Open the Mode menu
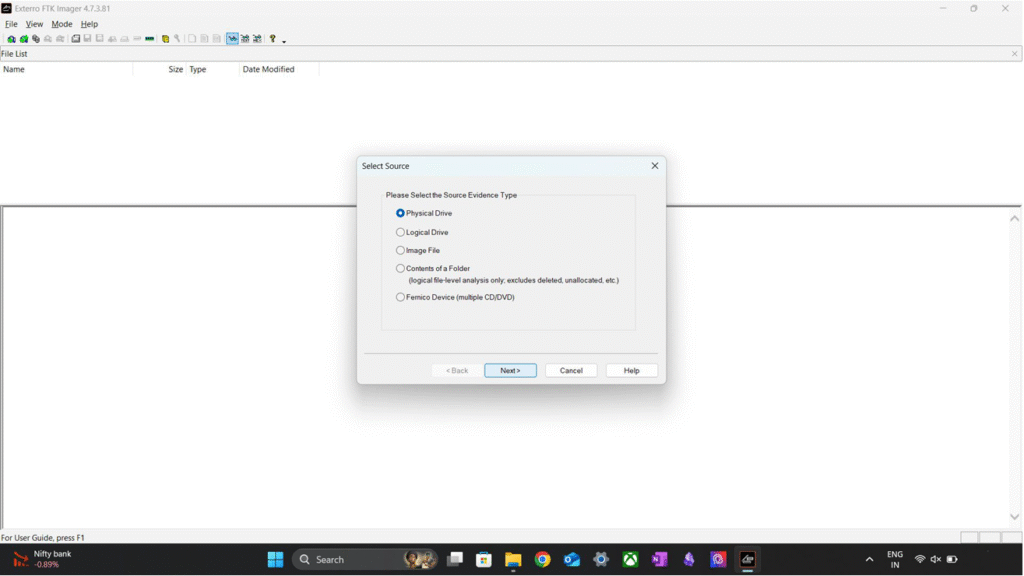 click(62, 24)
